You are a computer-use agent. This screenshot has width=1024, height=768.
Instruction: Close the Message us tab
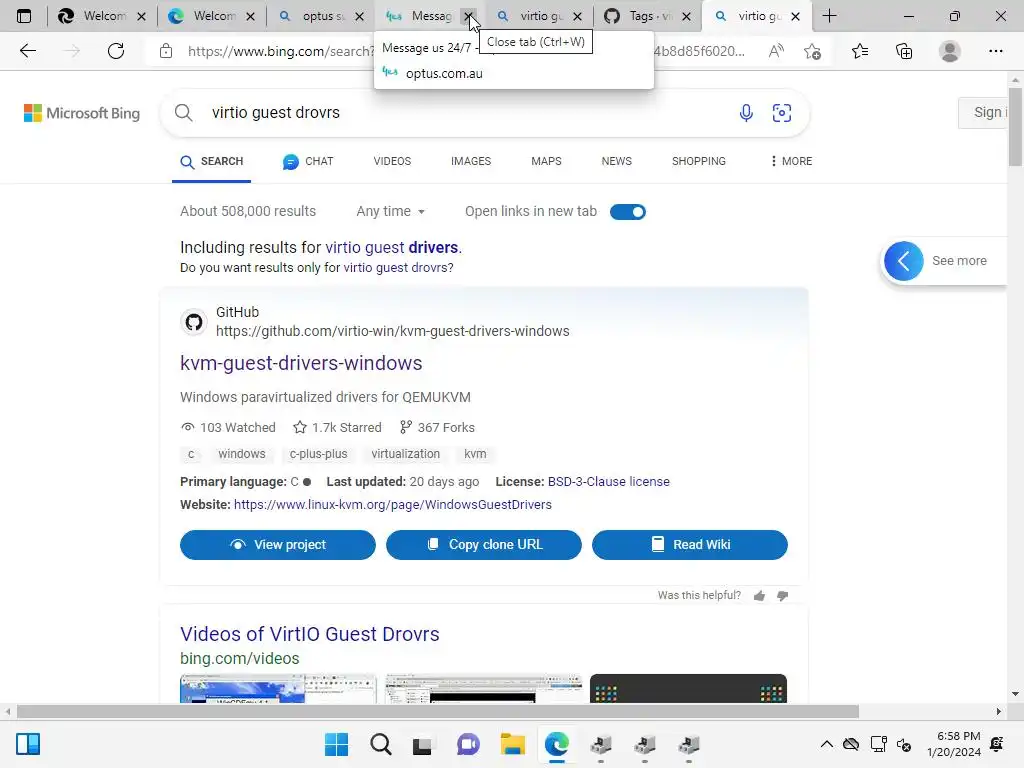pos(469,16)
